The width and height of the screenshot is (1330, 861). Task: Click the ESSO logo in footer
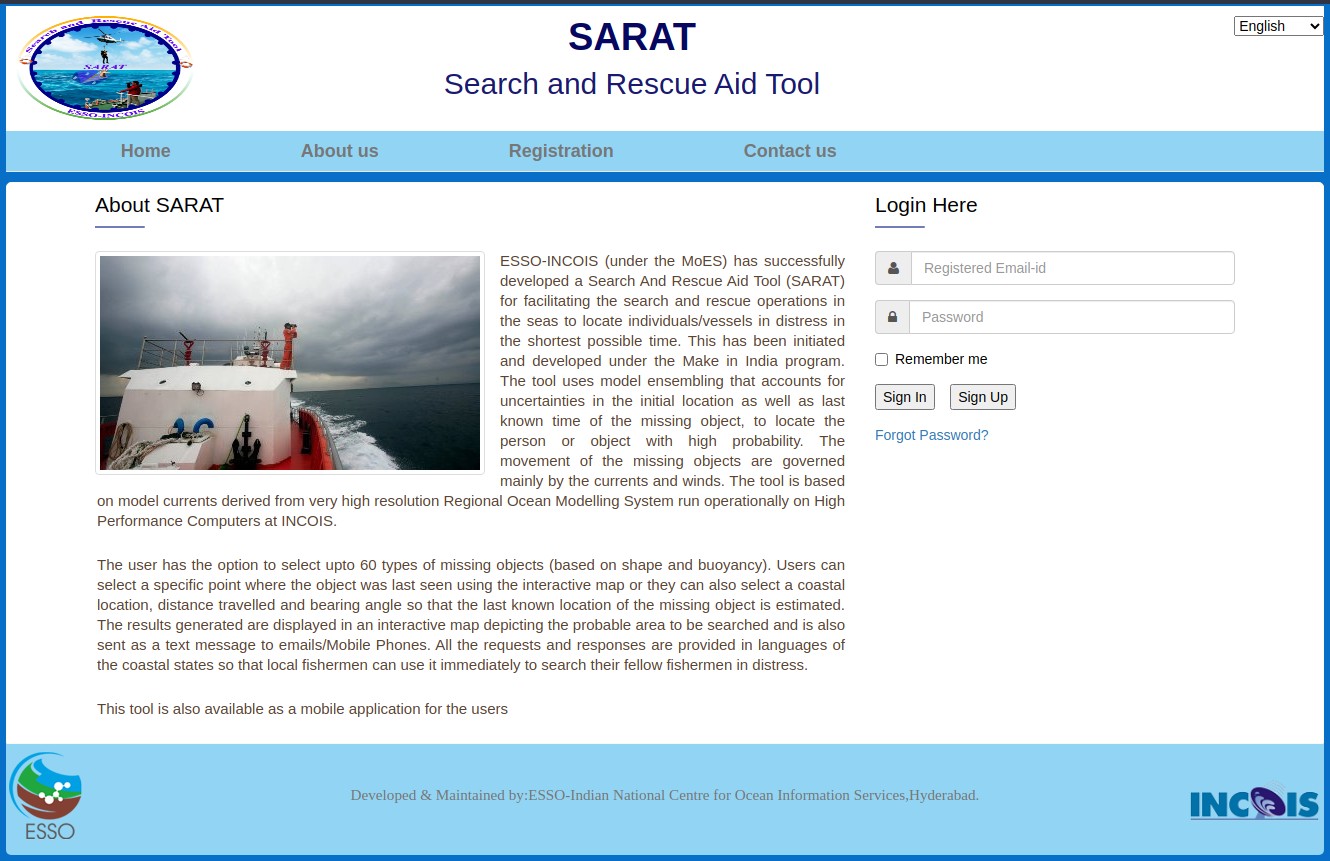pyautogui.click(x=47, y=796)
